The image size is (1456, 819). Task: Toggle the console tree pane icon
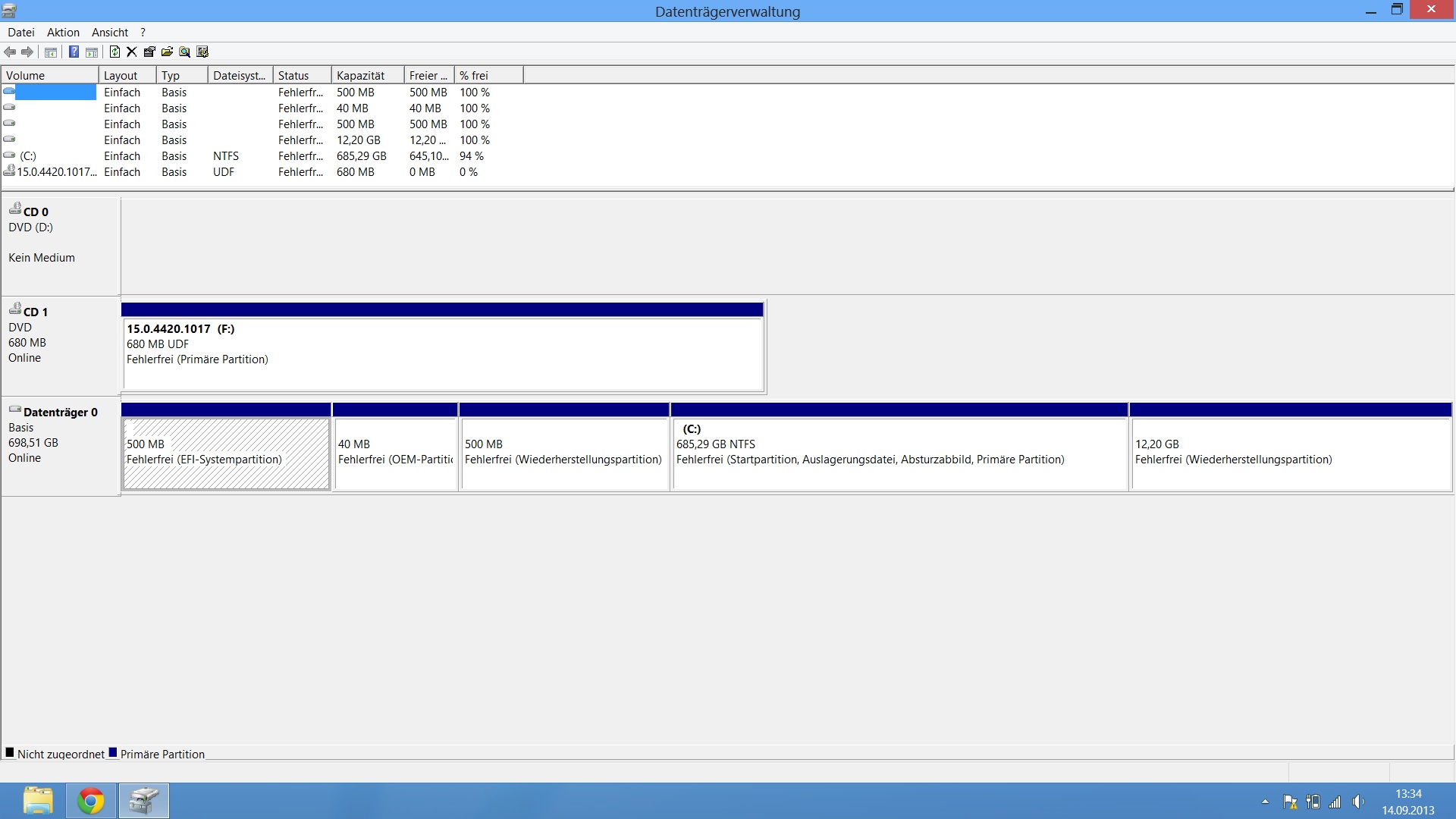click(x=51, y=52)
